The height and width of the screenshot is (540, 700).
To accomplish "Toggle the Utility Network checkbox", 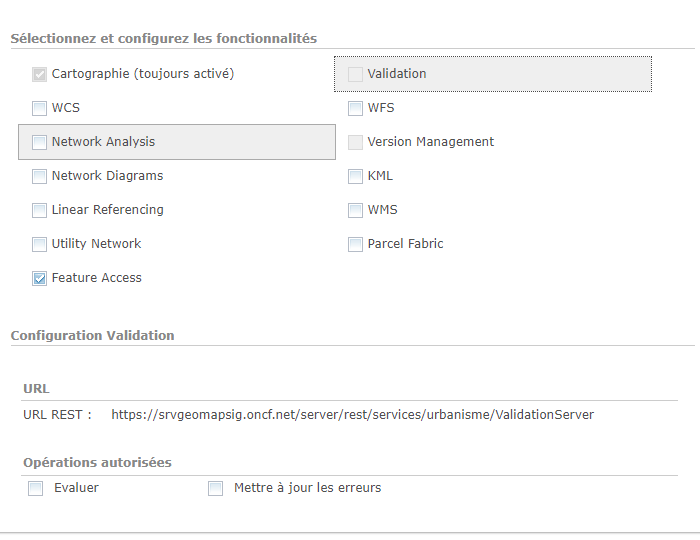I will point(39,244).
